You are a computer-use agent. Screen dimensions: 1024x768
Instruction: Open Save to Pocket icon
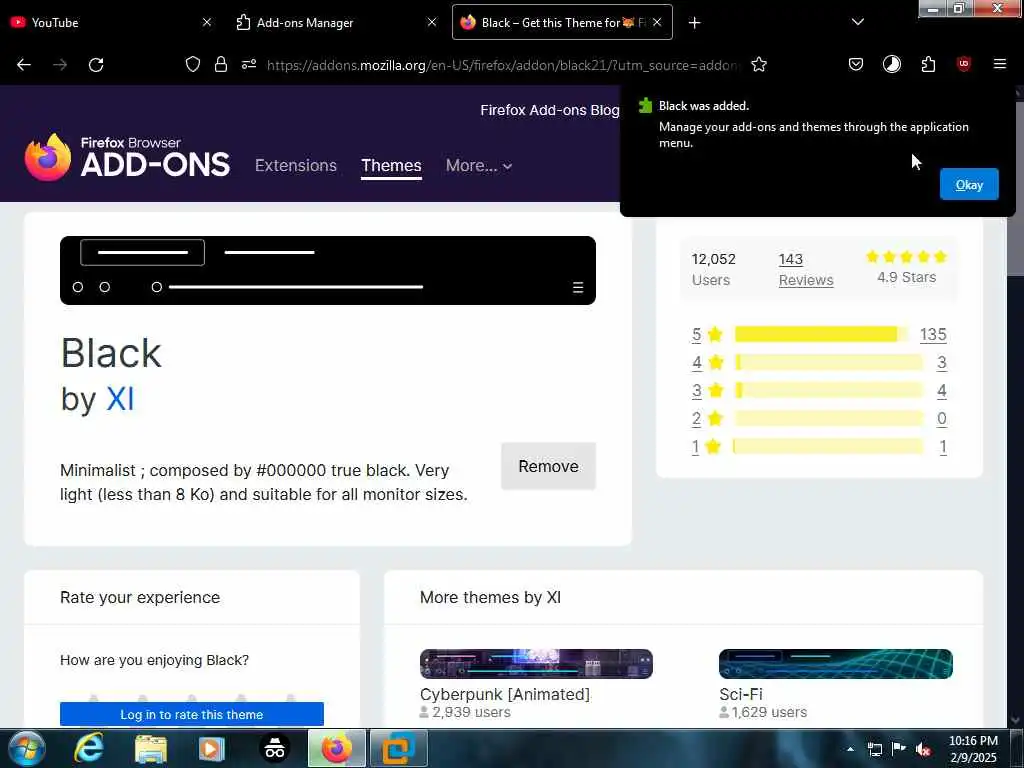(x=856, y=64)
